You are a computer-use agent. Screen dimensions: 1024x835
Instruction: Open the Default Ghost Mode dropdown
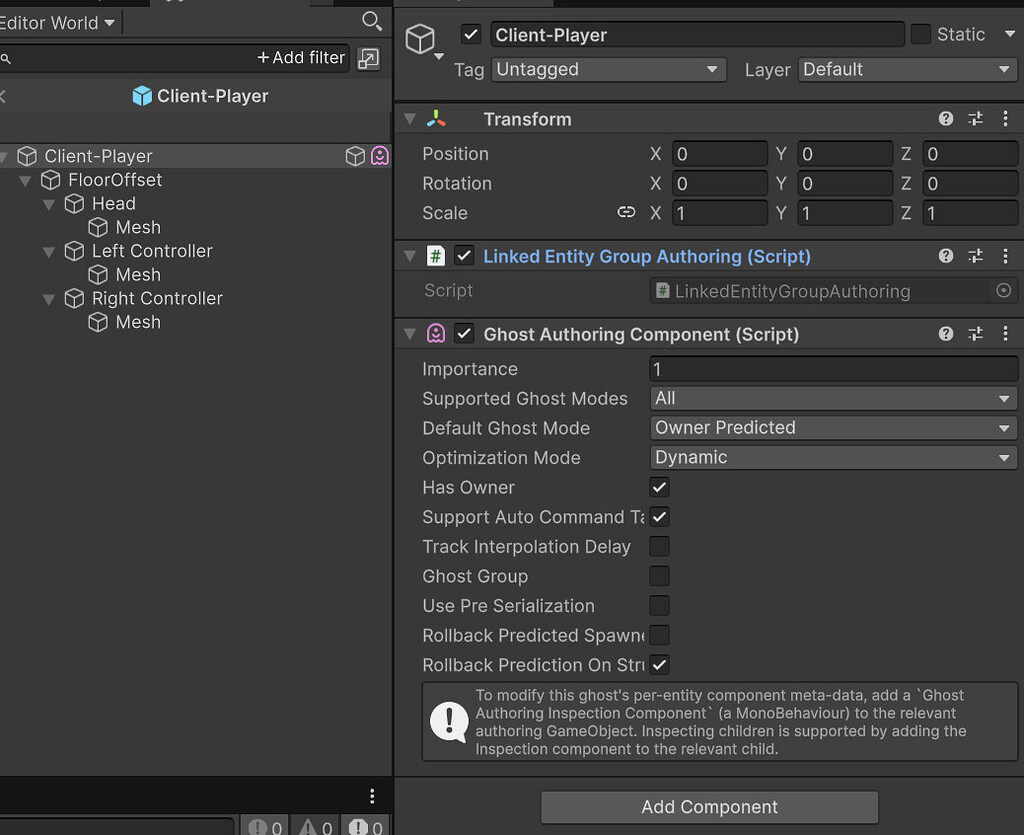click(833, 427)
